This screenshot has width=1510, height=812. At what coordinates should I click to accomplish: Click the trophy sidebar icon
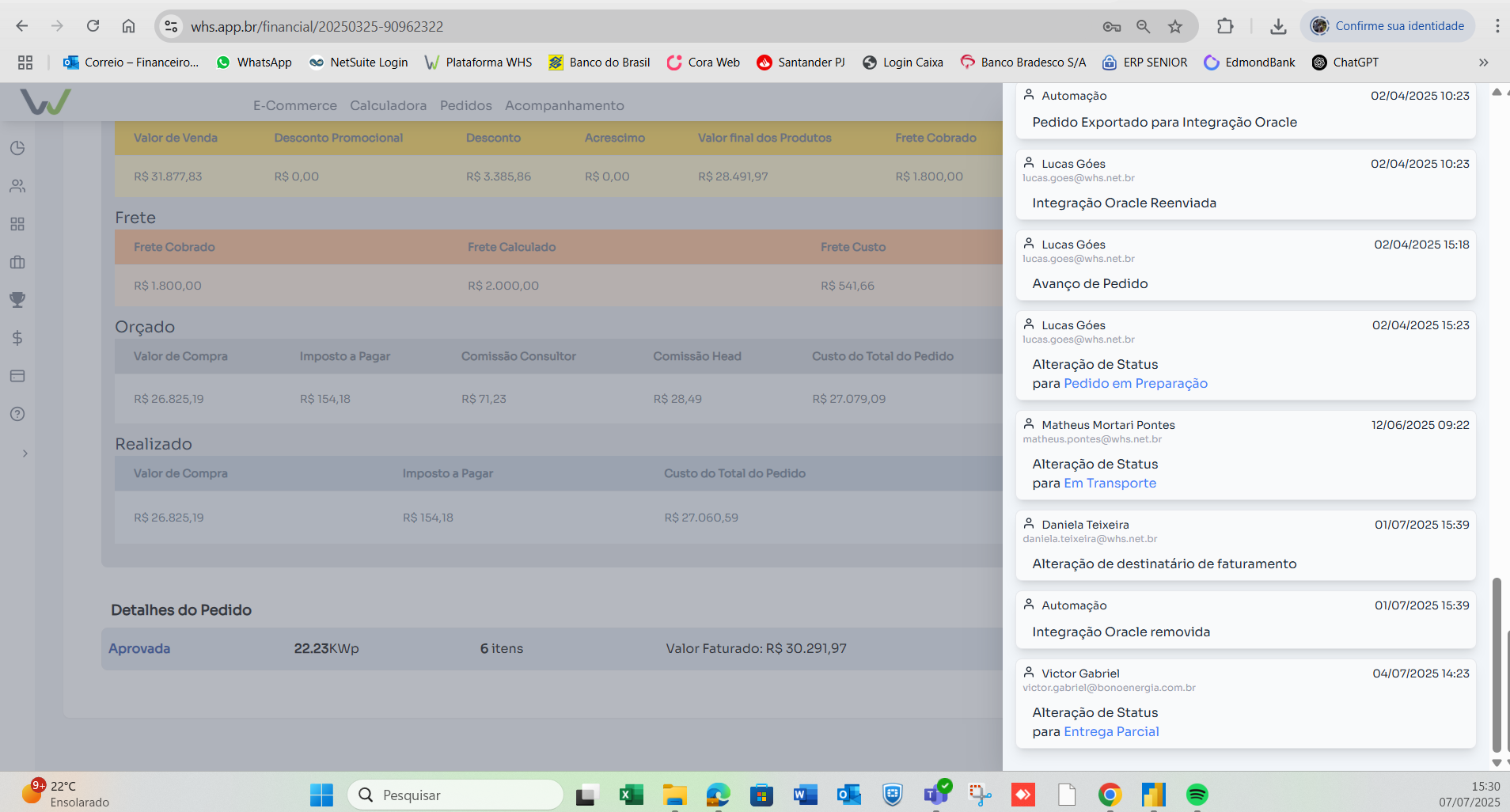pyautogui.click(x=17, y=300)
